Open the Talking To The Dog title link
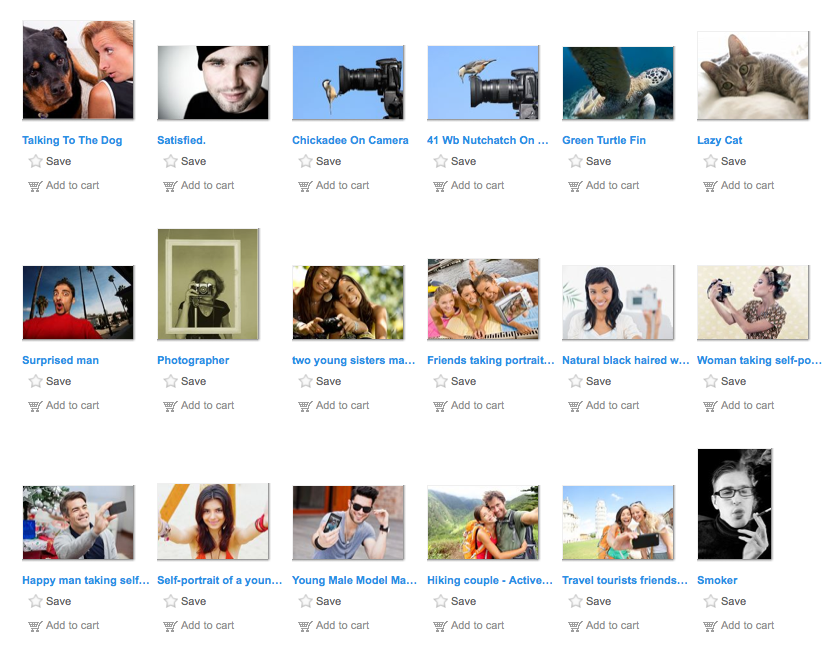The height and width of the screenshot is (652, 825). [x=72, y=141]
